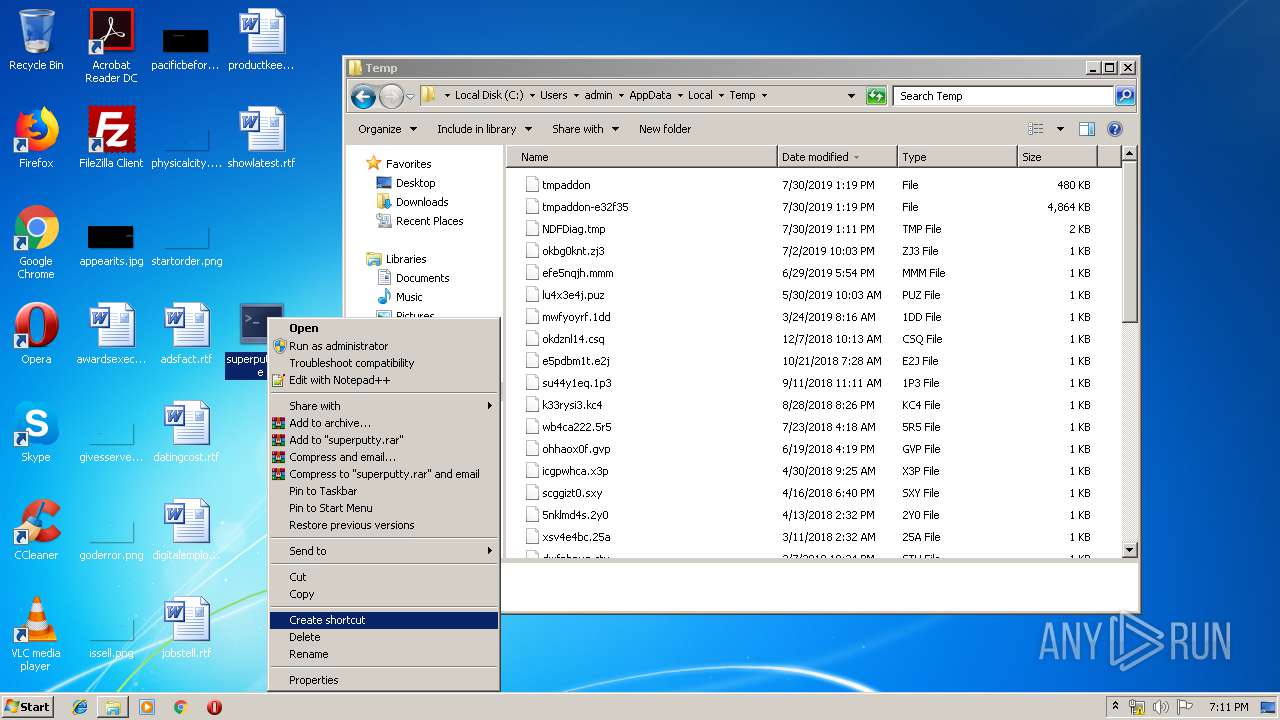Click the search magnifier icon
Image resolution: width=1280 pixels, height=720 pixels.
[1125, 96]
